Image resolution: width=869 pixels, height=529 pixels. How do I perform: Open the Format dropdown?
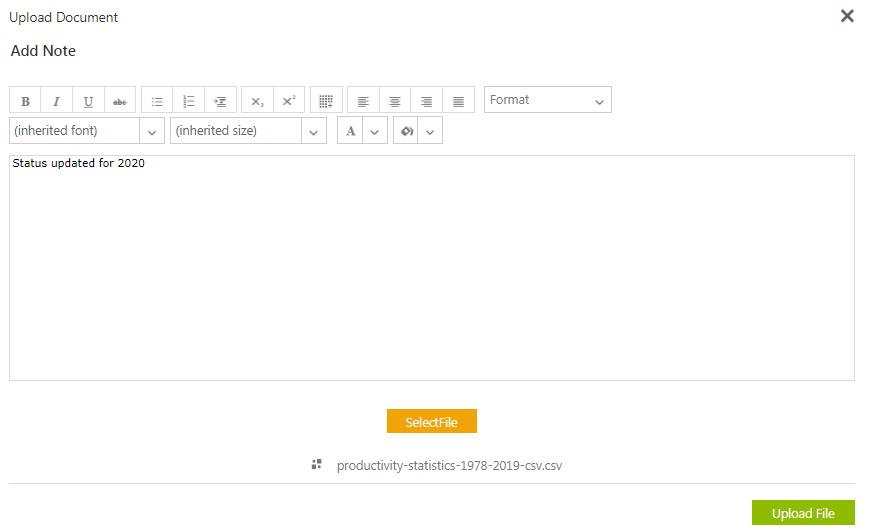click(x=547, y=100)
